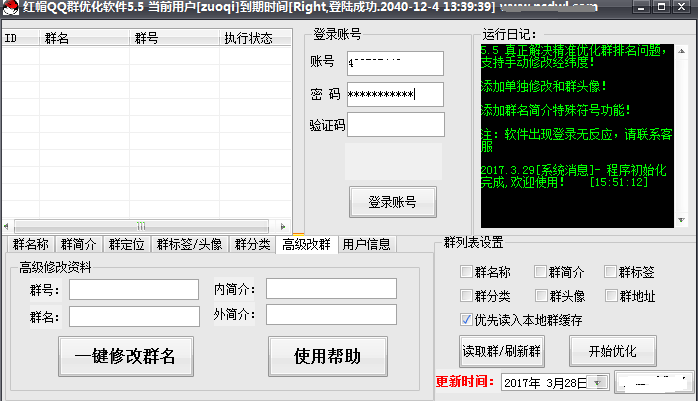Click the ID column header

coord(21,38)
